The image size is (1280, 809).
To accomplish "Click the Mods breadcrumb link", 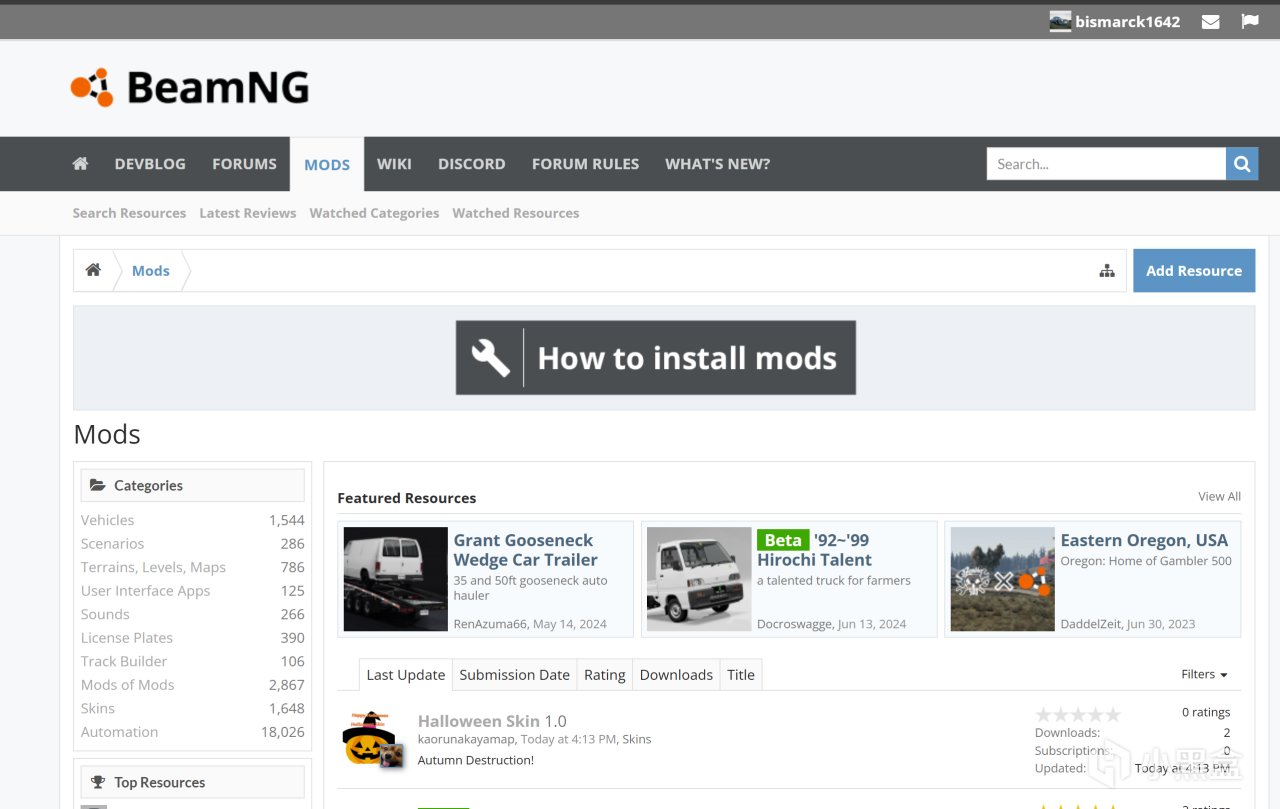I will pos(151,271).
